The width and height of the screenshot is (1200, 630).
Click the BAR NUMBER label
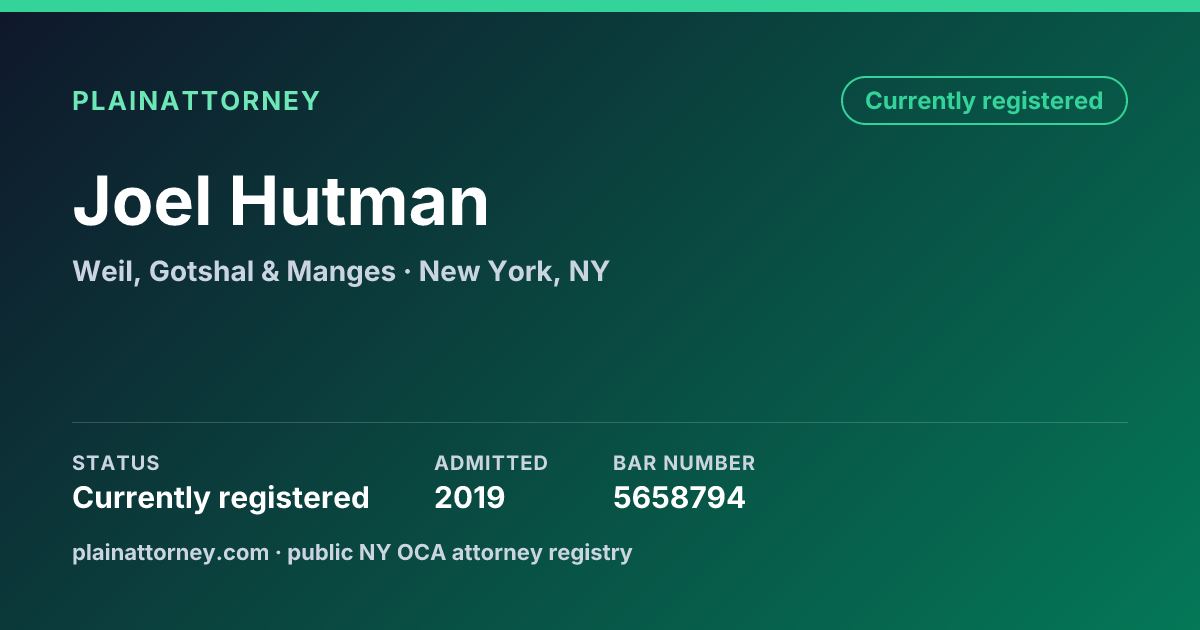click(684, 463)
